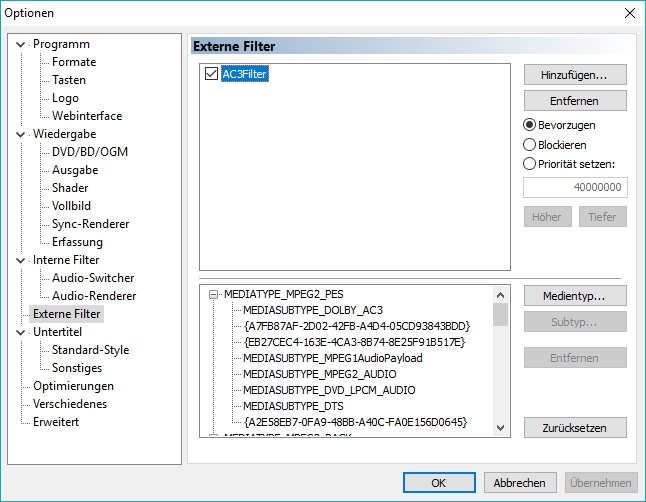Select the MEDIATYPE_MPEG2_PES row
646x502 pixels.
pos(283,294)
